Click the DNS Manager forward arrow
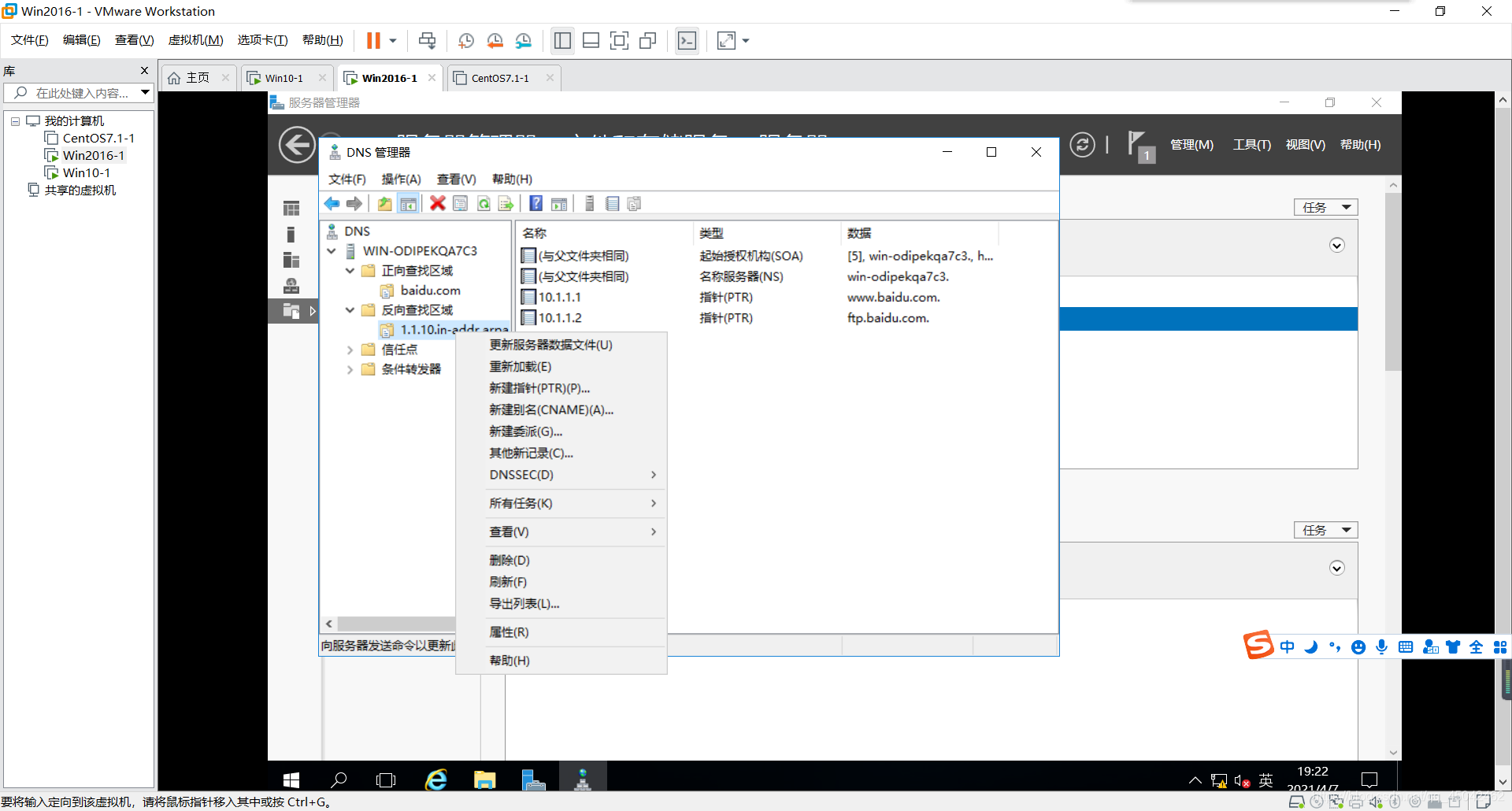 click(x=354, y=204)
